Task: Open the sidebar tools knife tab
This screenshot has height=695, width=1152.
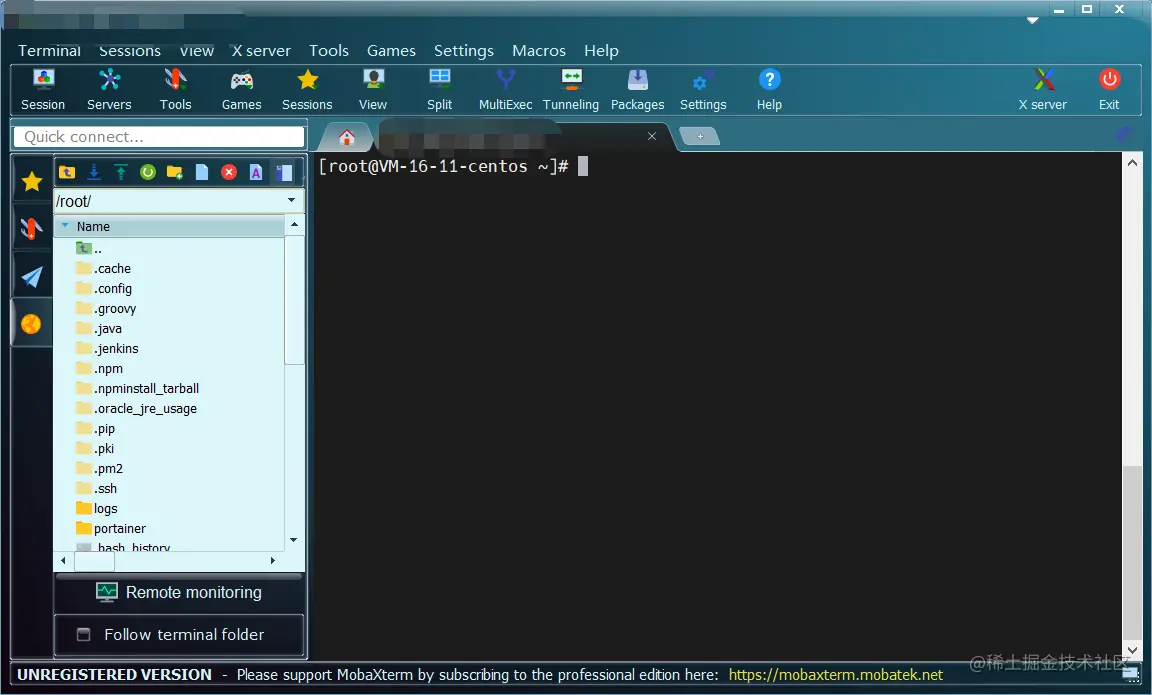Action: (x=32, y=228)
